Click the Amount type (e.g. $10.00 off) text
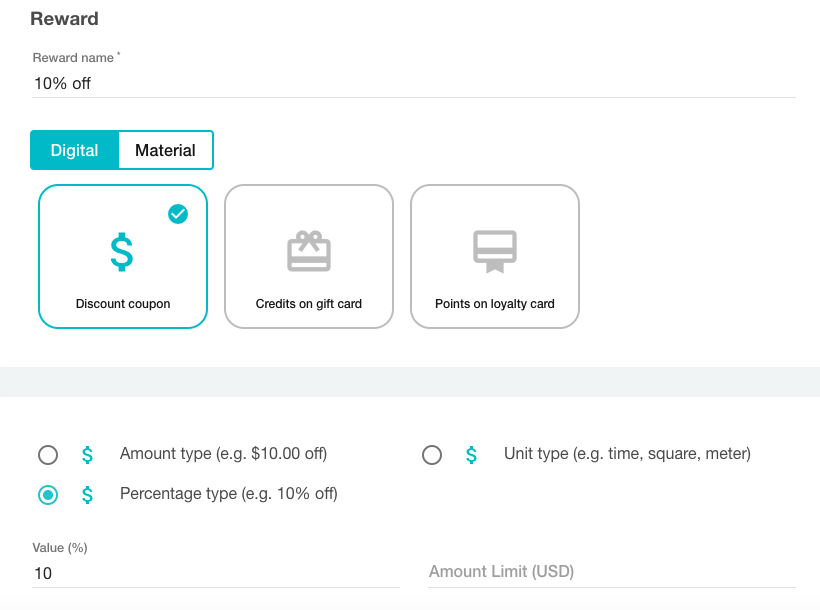The height and width of the screenshot is (610, 820). pos(223,454)
